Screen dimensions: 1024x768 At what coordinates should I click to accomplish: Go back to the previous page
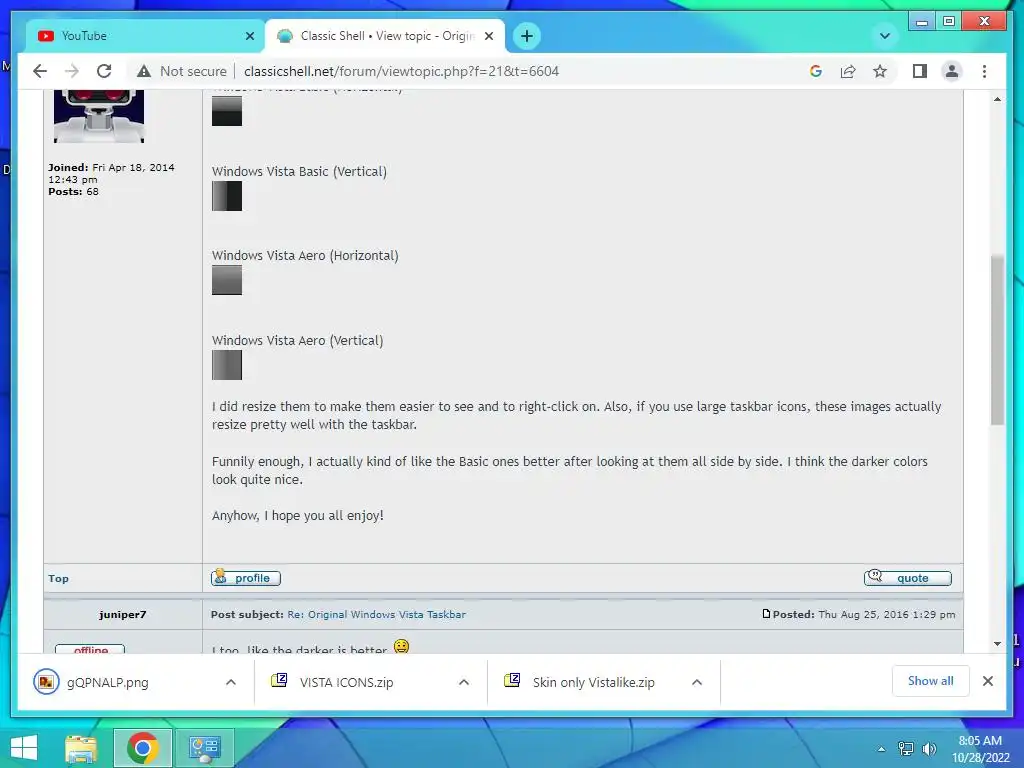pos(40,71)
